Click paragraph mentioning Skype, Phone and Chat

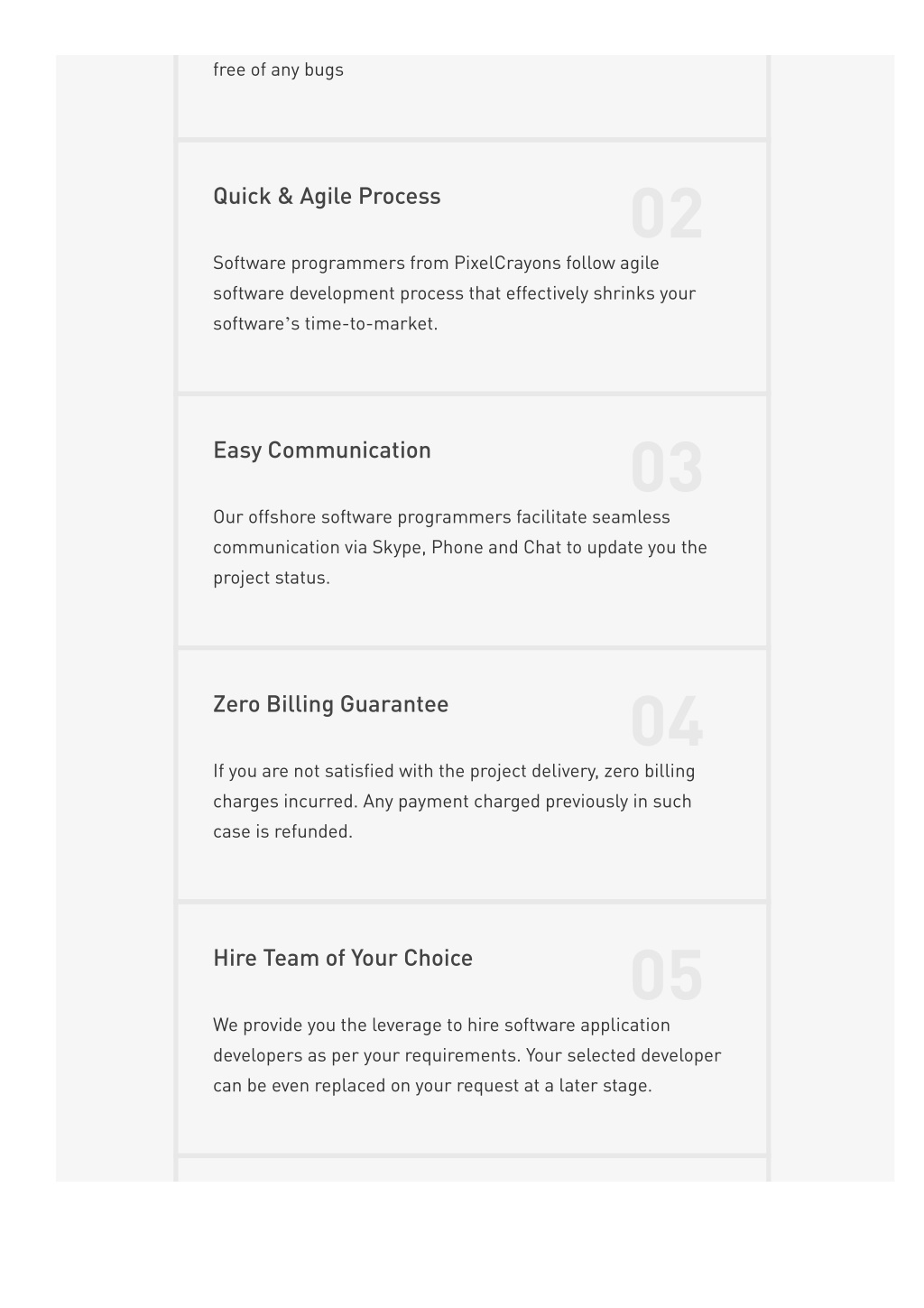coord(460,547)
